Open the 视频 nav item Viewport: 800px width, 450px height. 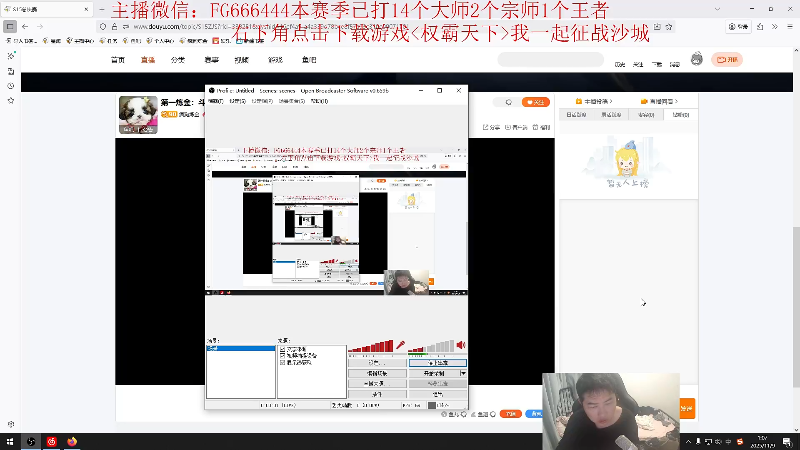coord(241,60)
